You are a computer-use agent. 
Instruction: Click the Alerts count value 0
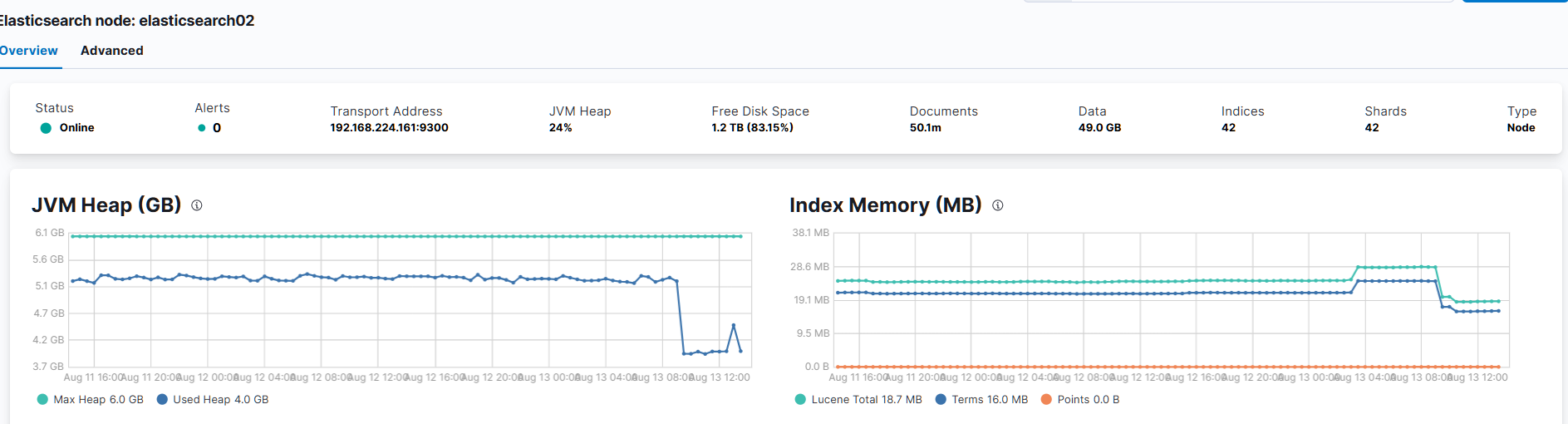click(x=217, y=128)
